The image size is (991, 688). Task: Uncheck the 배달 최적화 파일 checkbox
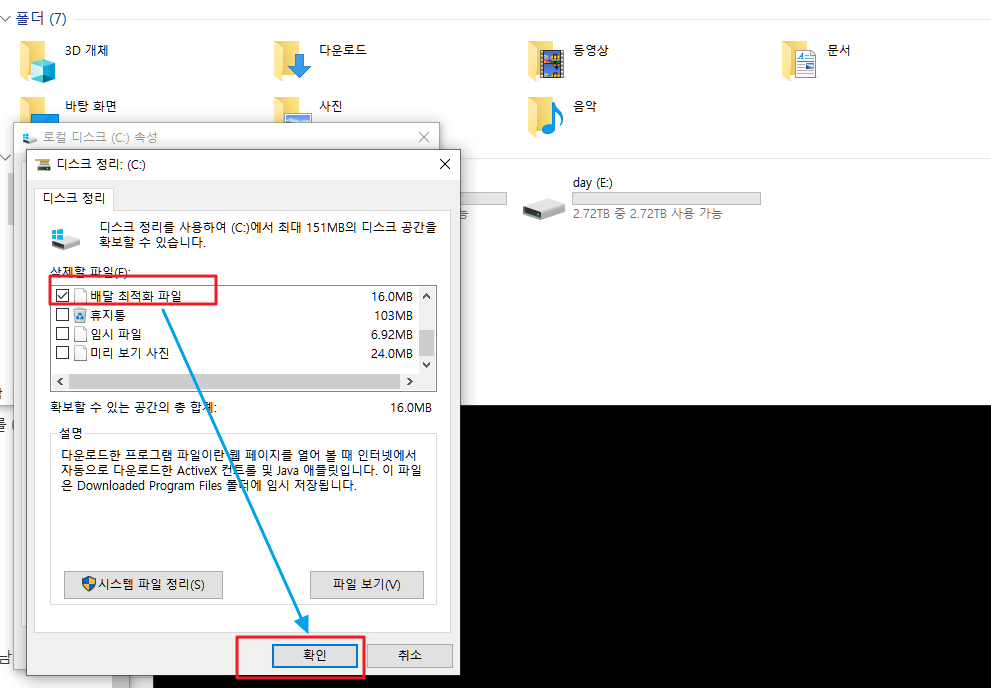[x=63, y=295]
